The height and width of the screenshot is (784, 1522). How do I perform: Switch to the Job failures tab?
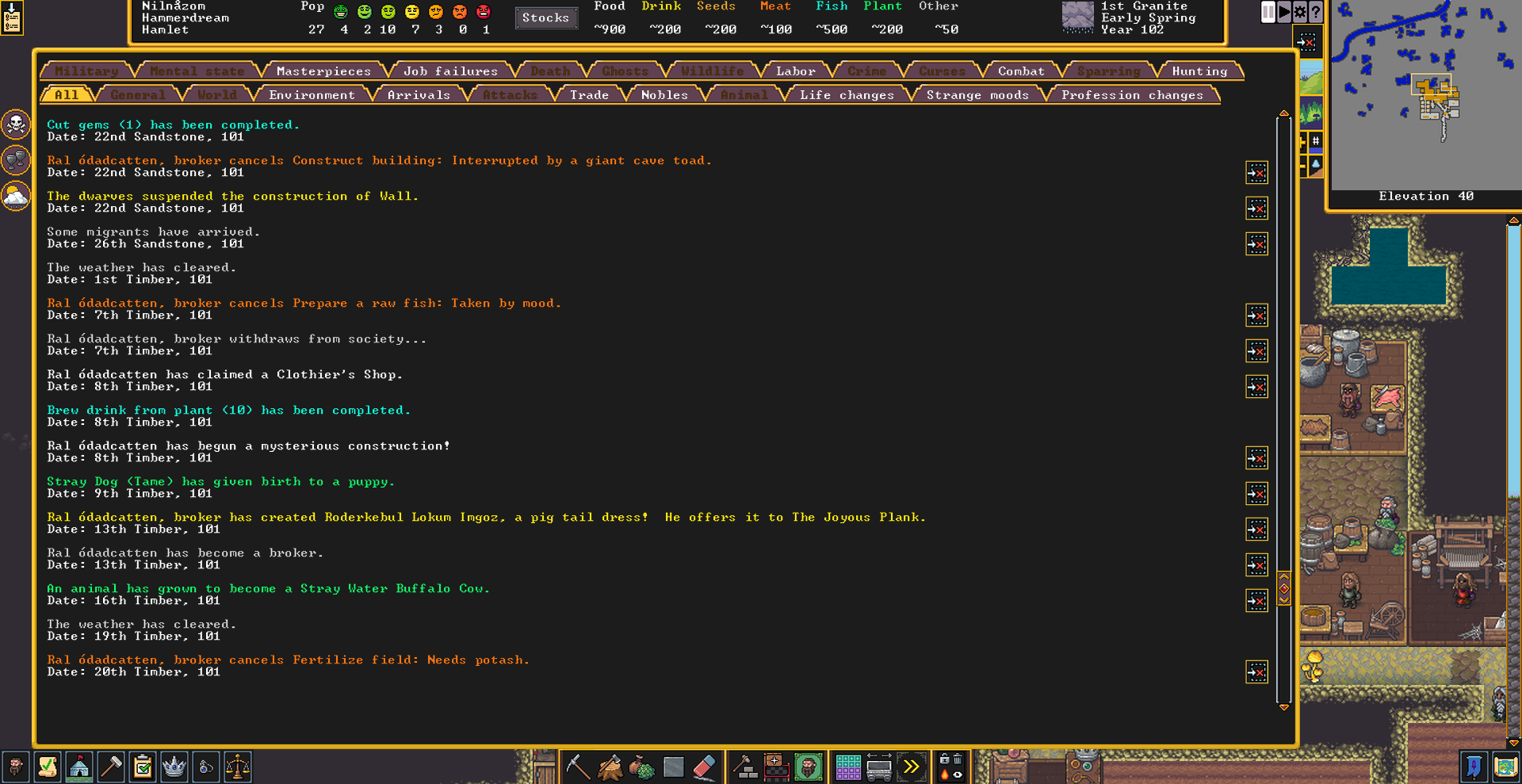tap(450, 71)
